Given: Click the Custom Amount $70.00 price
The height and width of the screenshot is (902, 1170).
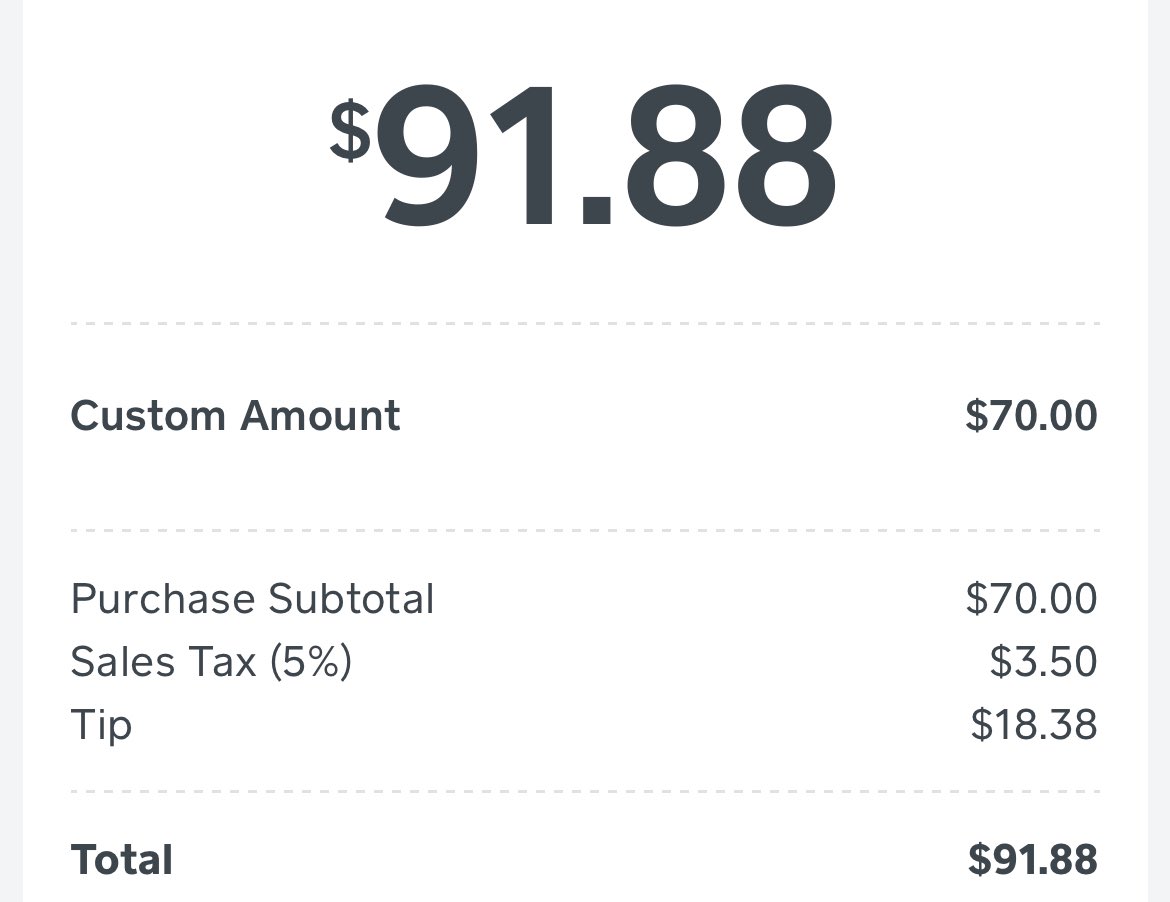Looking at the screenshot, I should (x=1031, y=416).
